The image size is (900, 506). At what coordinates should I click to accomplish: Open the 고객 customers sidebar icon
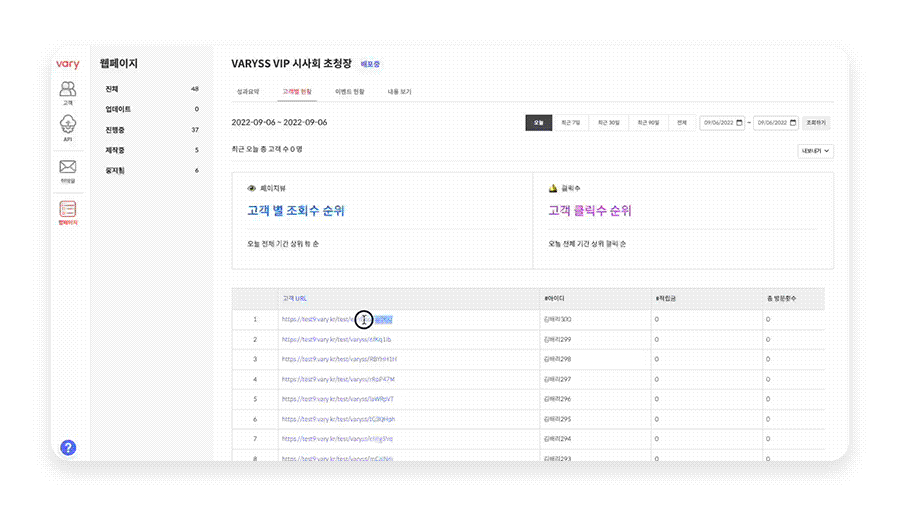[68, 93]
